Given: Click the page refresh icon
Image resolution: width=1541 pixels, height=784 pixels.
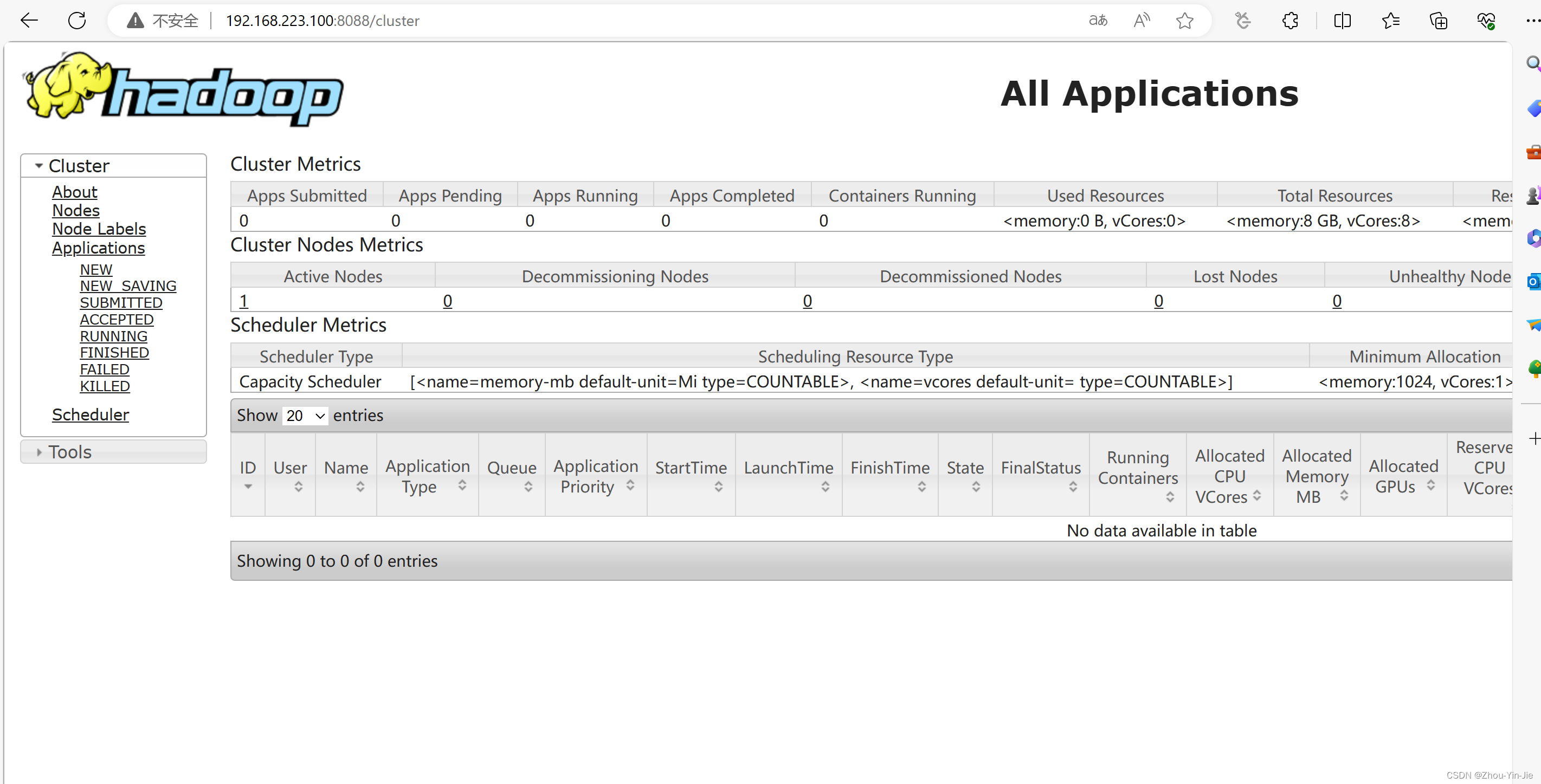Looking at the screenshot, I should click(x=76, y=21).
